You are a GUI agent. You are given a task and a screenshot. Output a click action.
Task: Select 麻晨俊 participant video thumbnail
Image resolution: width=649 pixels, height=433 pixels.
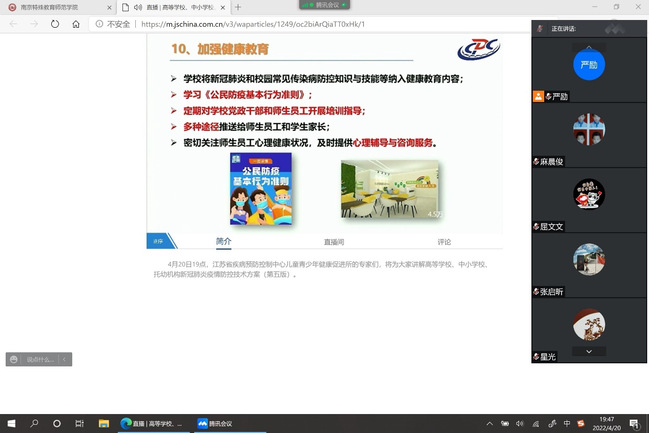(x=588, y=129)
